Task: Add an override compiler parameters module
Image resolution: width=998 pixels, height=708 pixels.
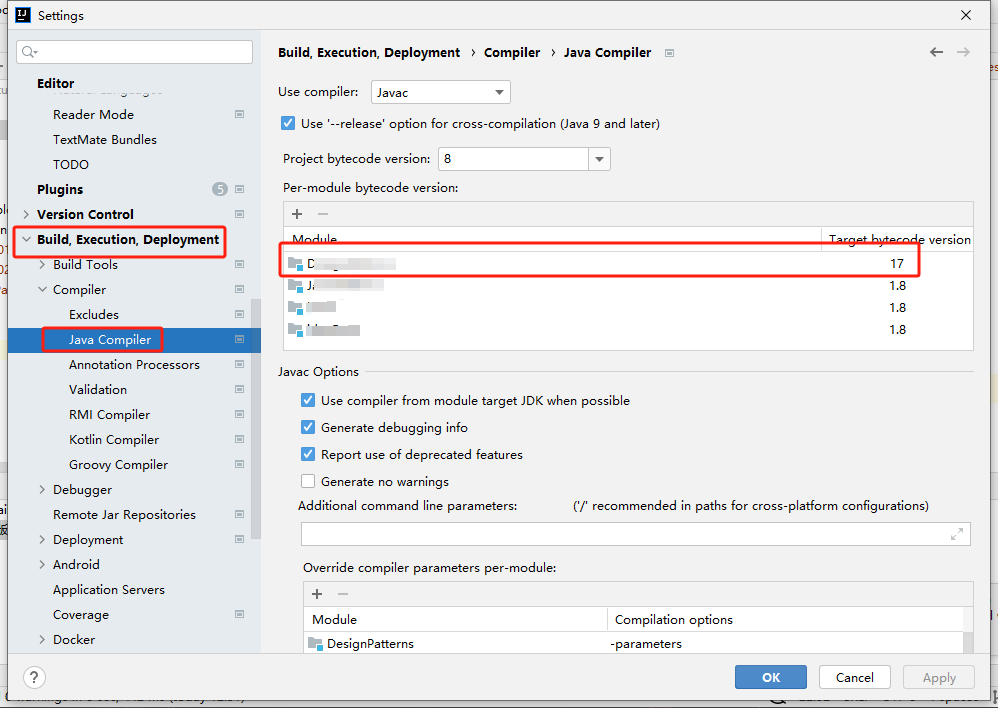Action: pyautogui.click(x=317, y=594)
